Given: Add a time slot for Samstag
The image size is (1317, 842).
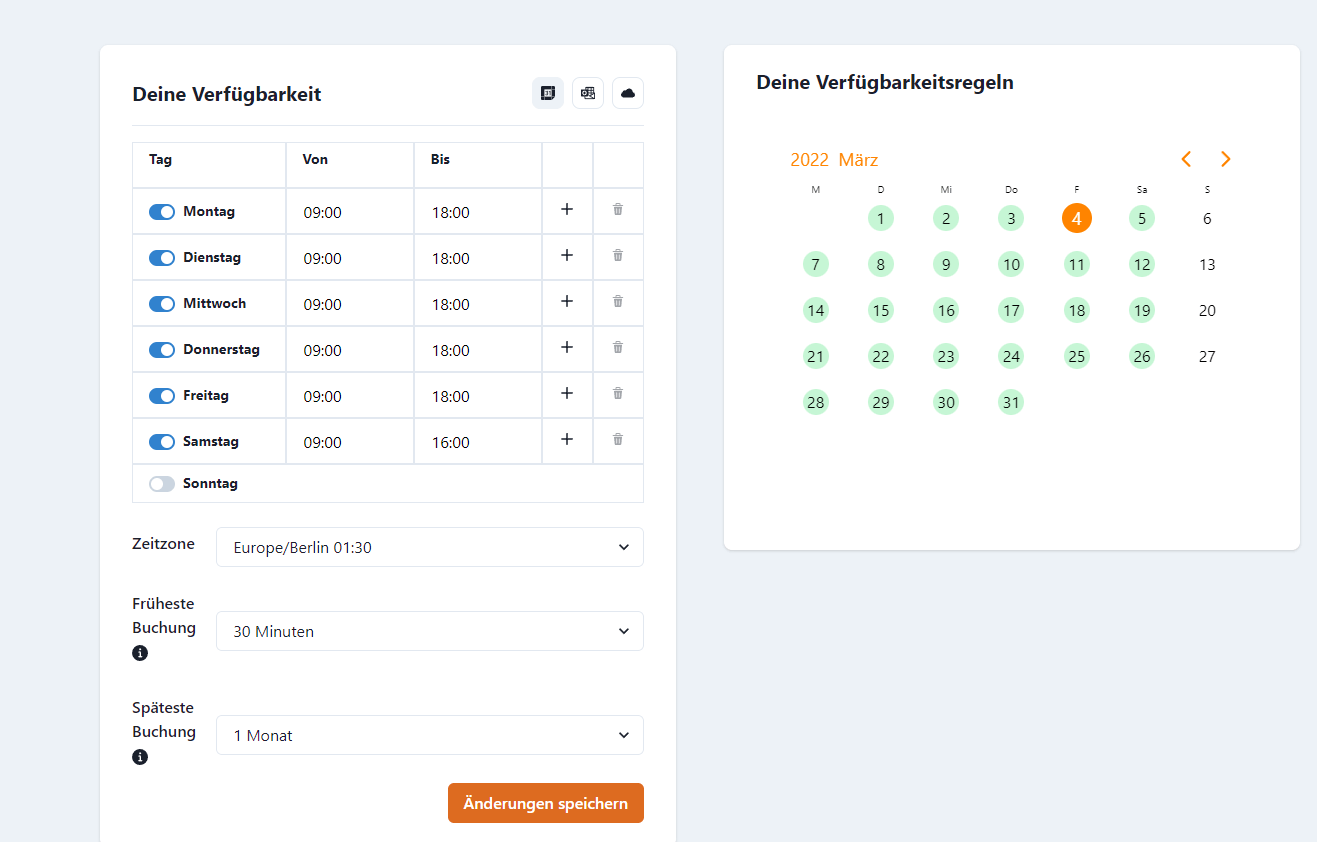Looking at the screenshot, I should pos(567,440).
